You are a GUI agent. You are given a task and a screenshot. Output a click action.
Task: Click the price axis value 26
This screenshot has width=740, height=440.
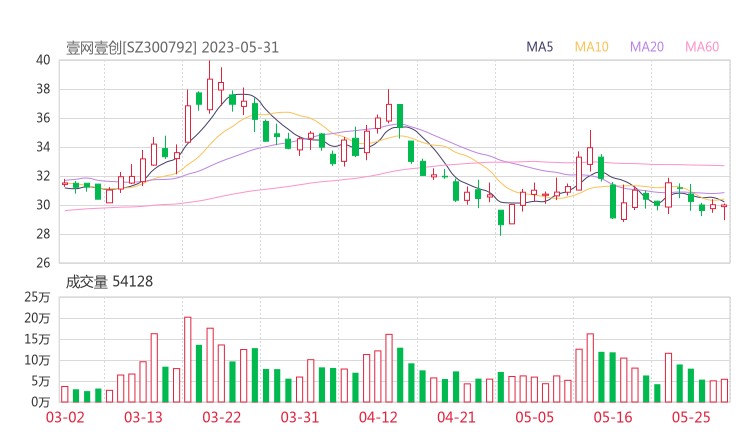coord(43,262)
